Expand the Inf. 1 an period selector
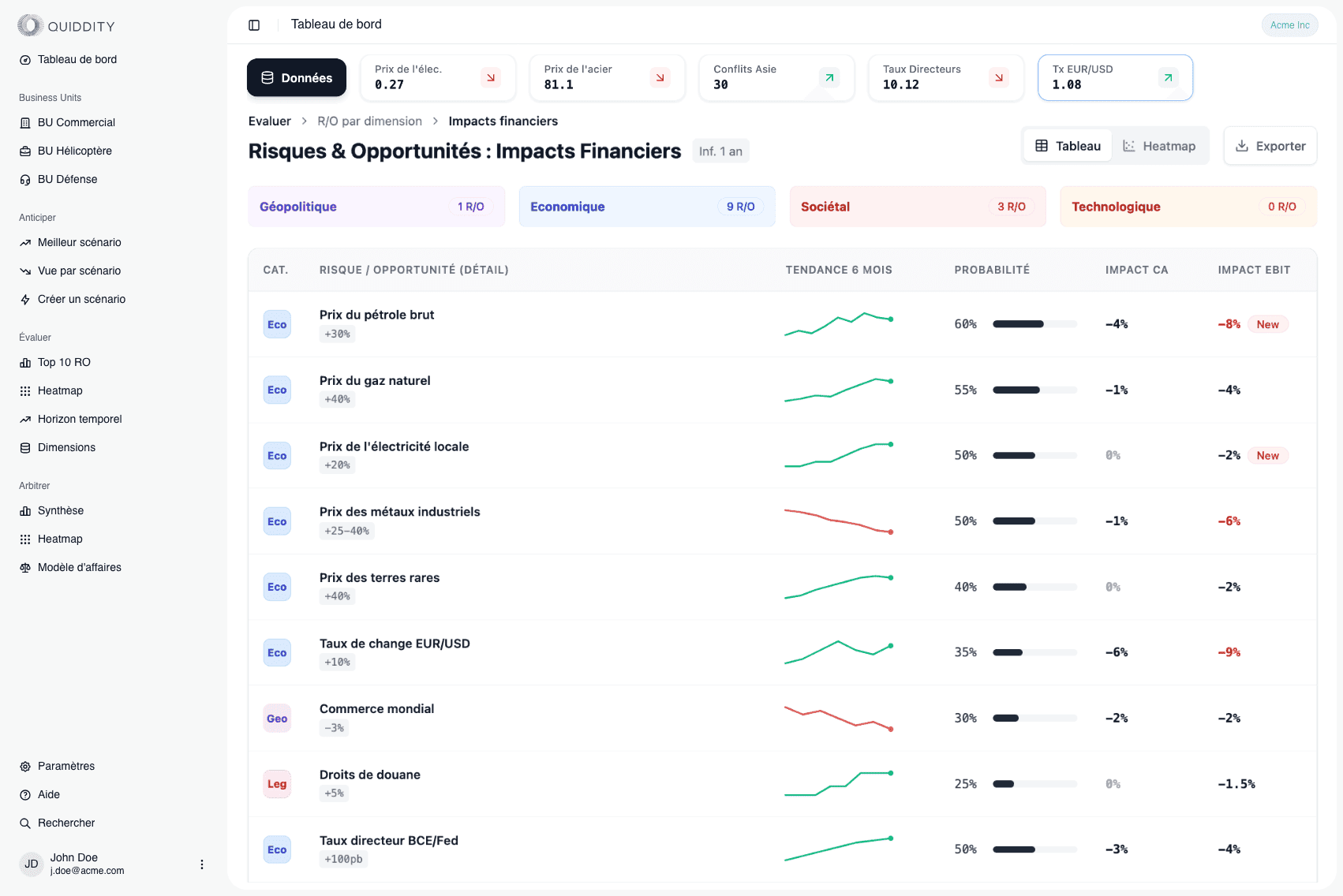 pyautogui.click(x=720, y=151)
